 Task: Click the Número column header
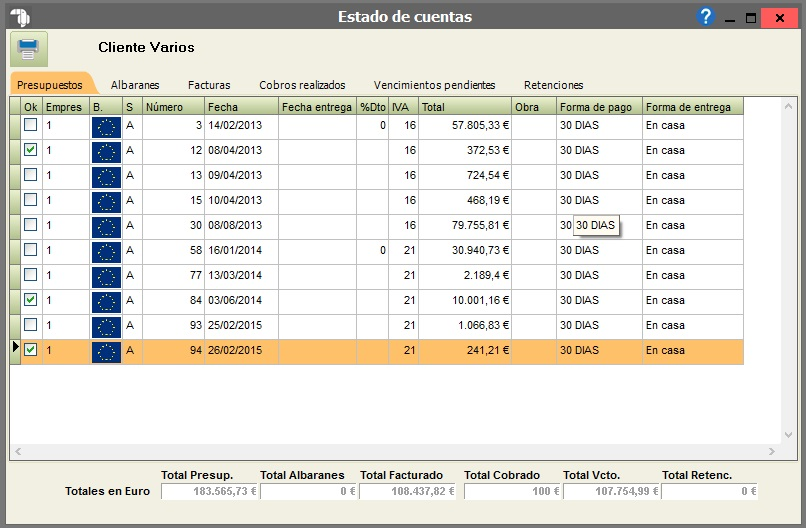(173, 106)
